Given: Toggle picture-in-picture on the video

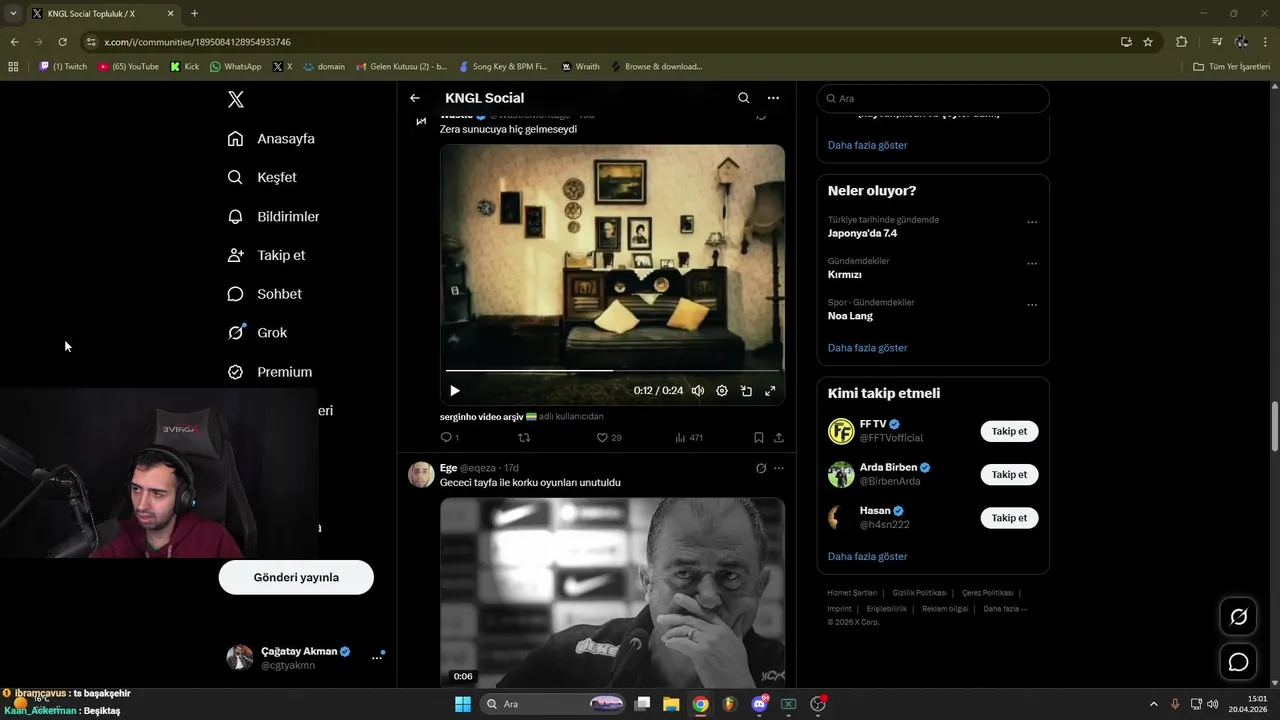Looking at the screenshot, I should [746, 391].
